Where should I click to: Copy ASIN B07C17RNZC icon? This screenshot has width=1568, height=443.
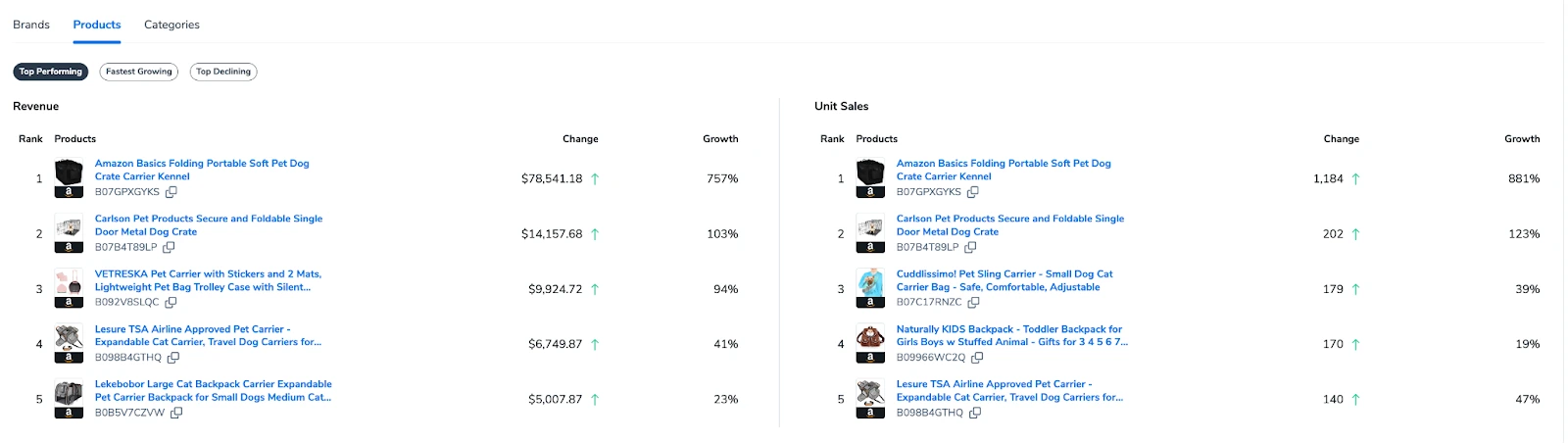click(x=973, y=303)
